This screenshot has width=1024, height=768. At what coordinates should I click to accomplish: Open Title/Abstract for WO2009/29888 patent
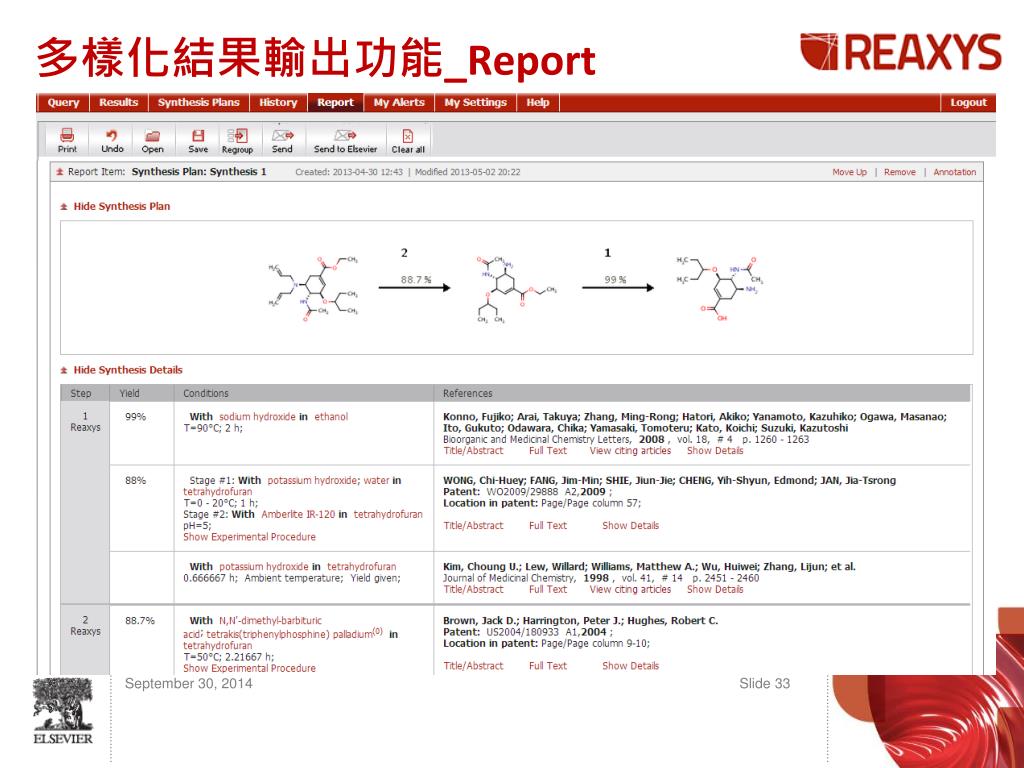(x=473, y=526)
